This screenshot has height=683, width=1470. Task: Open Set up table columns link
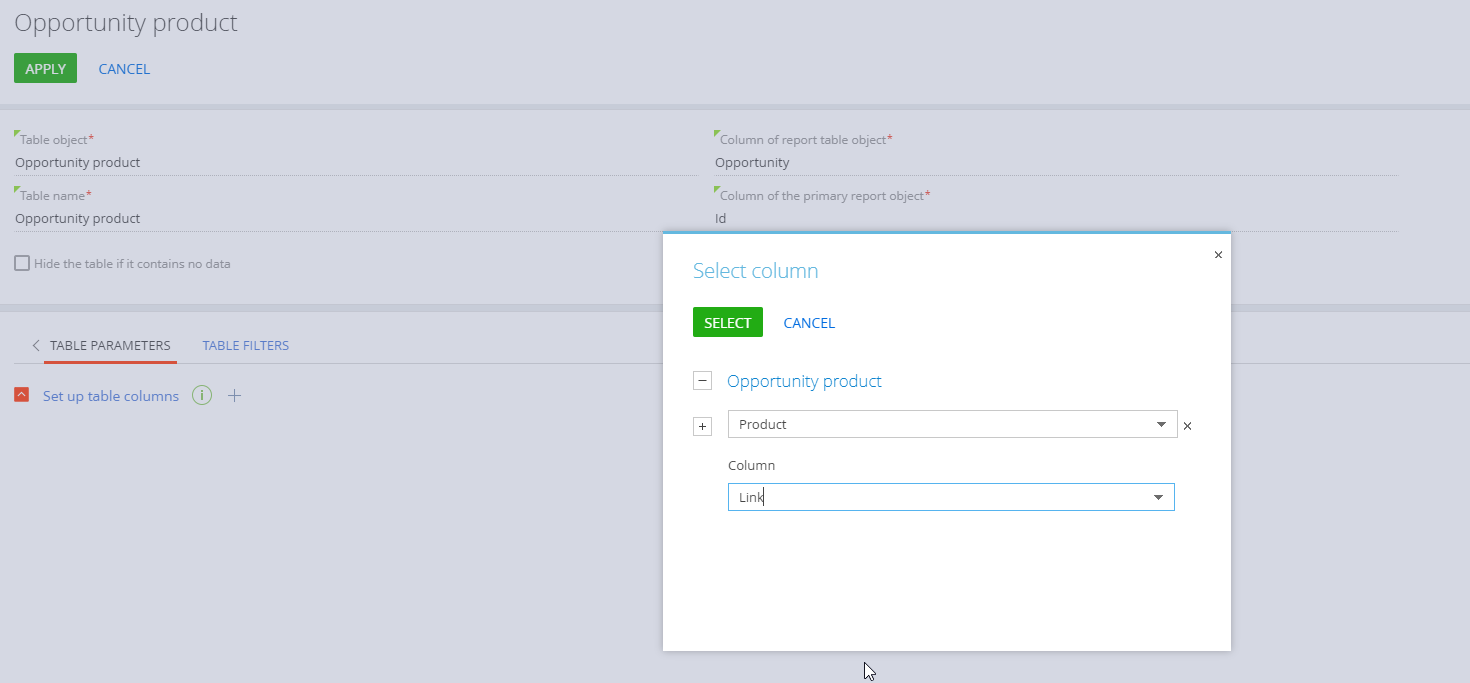click(111, 396)
